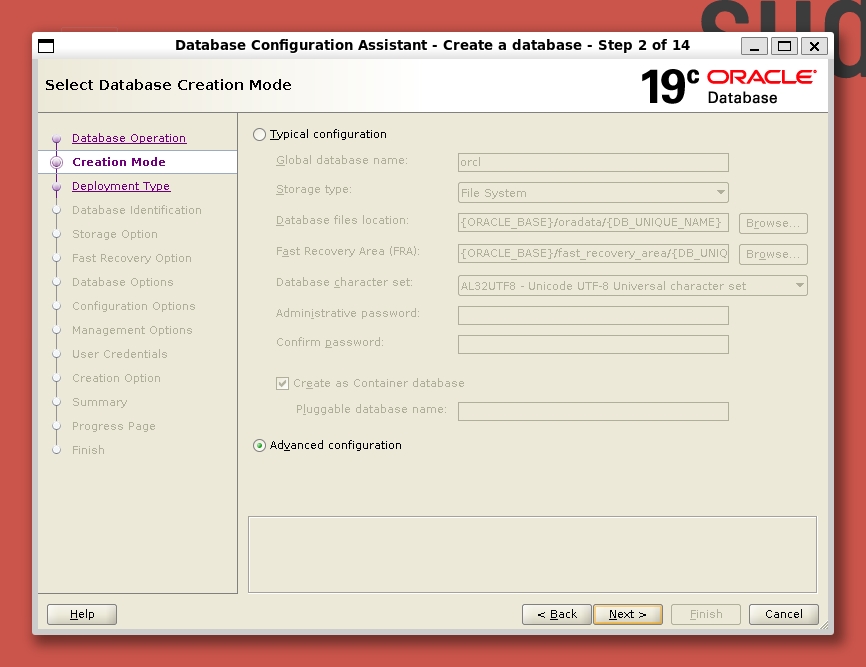Image resolution: width=866 pixels, height=667 pixels.
Task: Select the Typical configuration radio button
Action: [260, 134]
